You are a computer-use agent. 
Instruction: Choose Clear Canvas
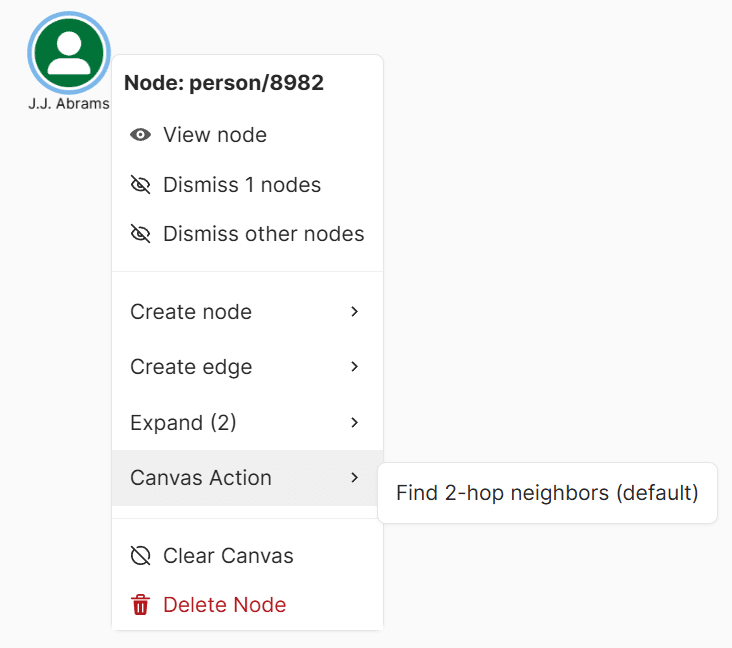tap(247, 556)
